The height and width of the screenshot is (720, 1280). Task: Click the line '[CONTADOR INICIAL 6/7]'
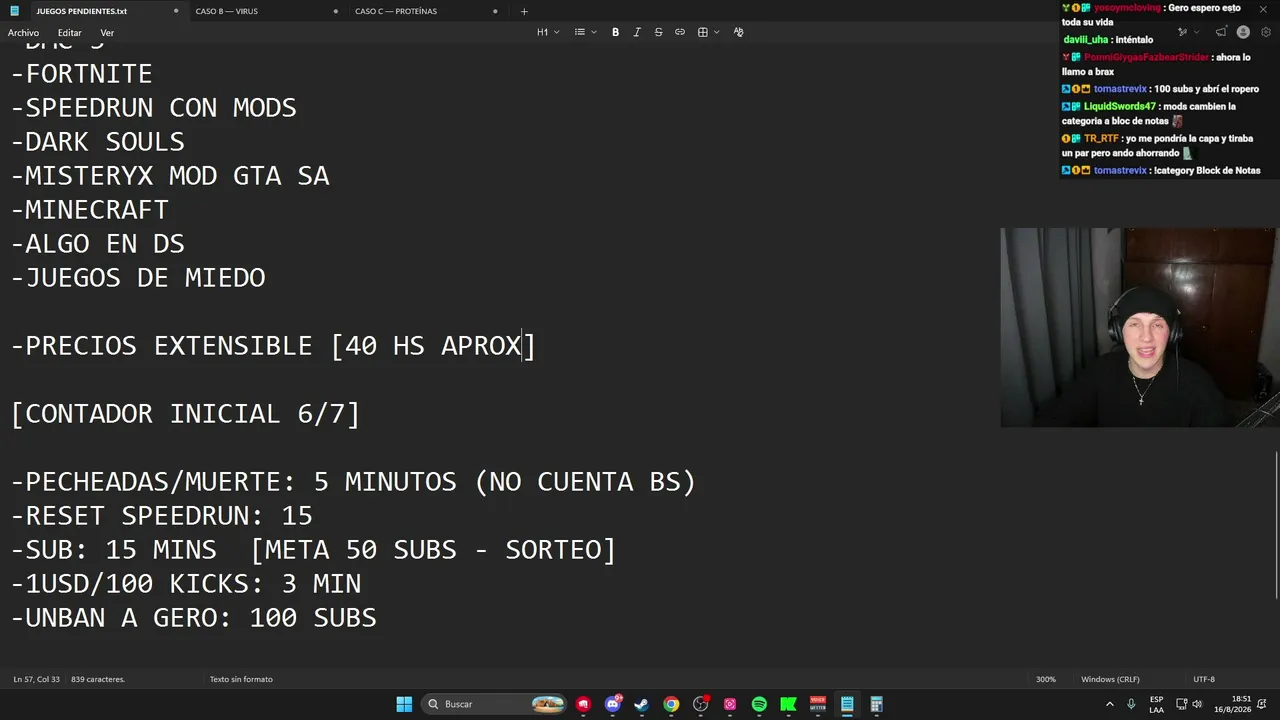coord(185,414)
